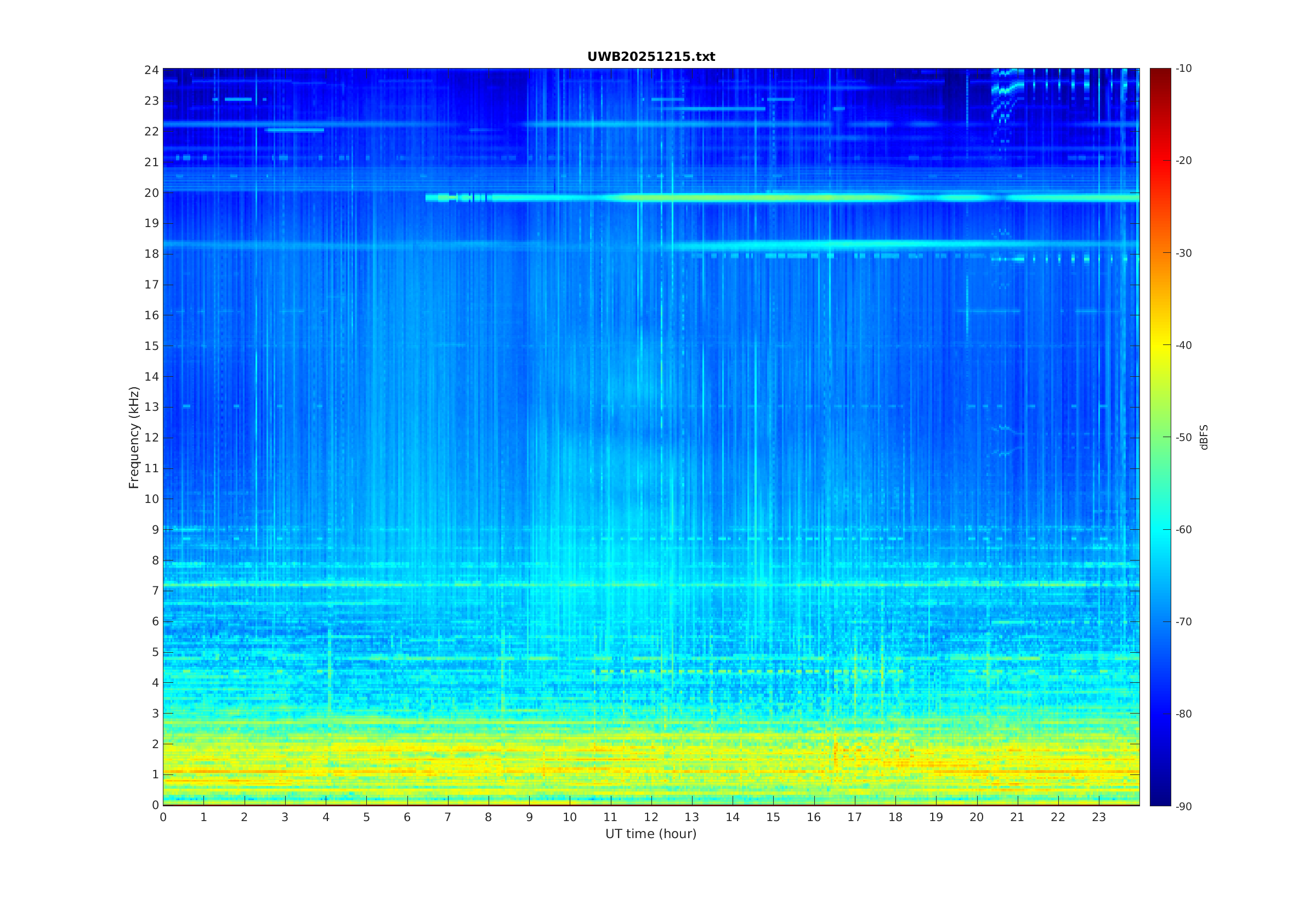The height and width of the screenshot is (905, 1316).
Task: Click the 12 kHz y-axis tick label
Action: tap(151, 438)
